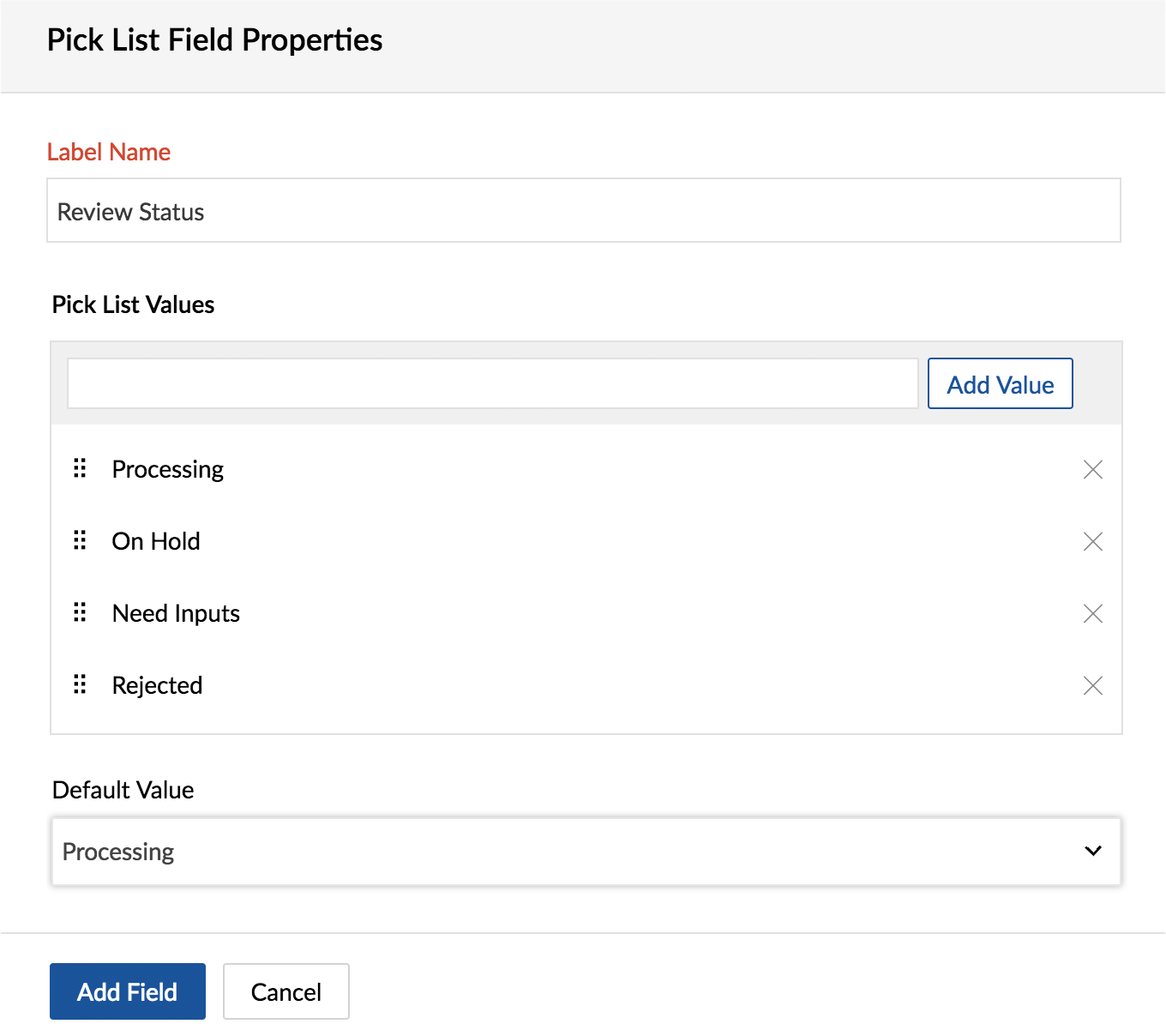Delete the On Hold value
The width and height of the screenshot is (1166, 1036).
click(1092, 541)
